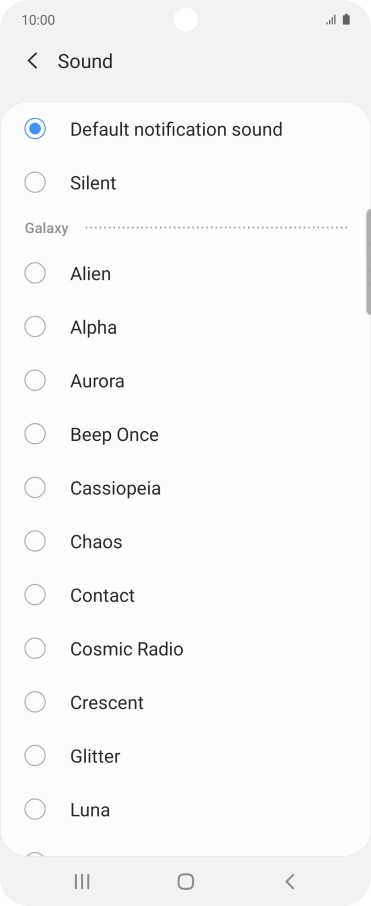
Task: Tap the navigation bar back chevron
Action: pyautogui.click(x=290, y=881)
